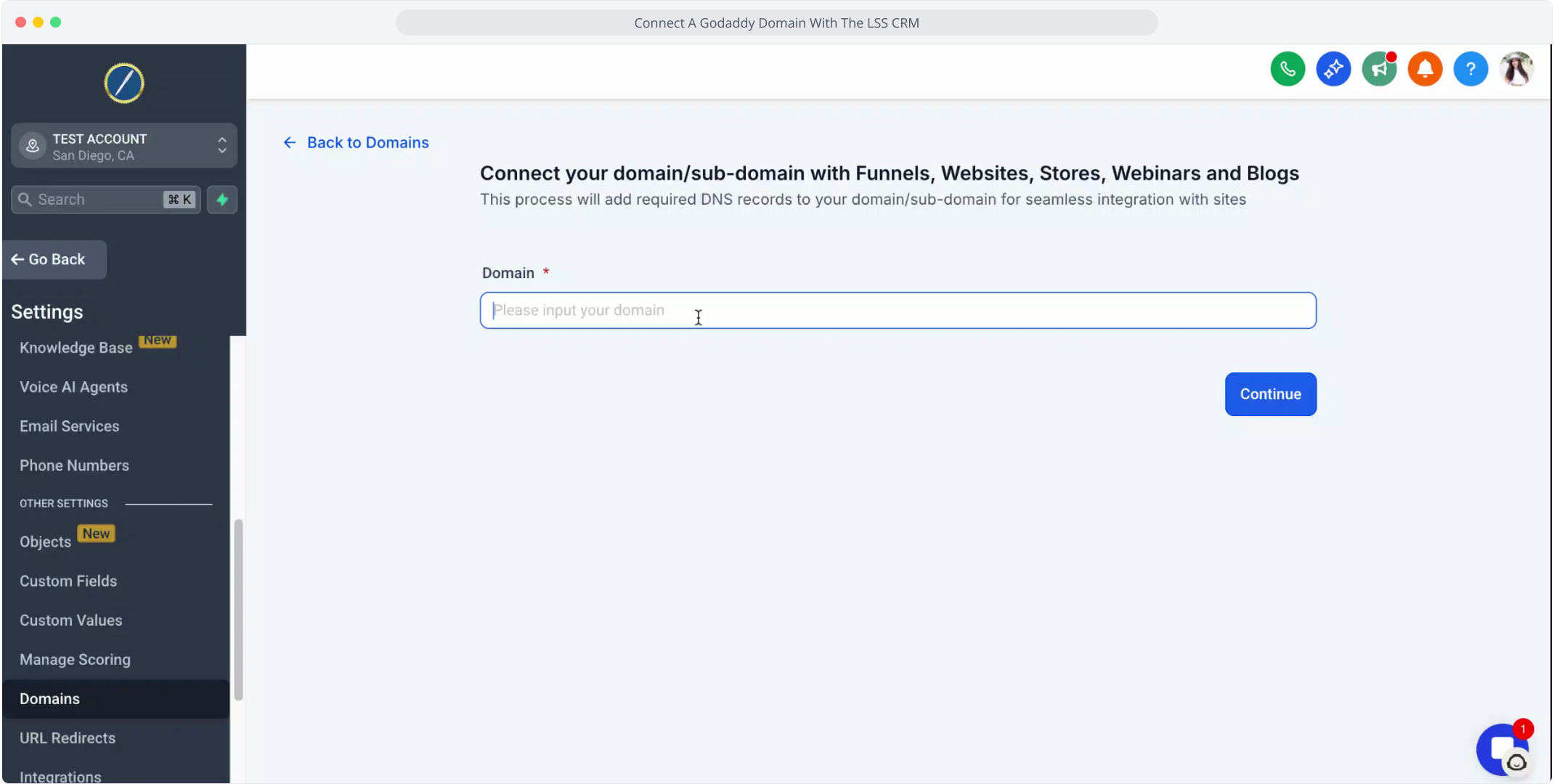Maximize the window with green button

[56, 23]
